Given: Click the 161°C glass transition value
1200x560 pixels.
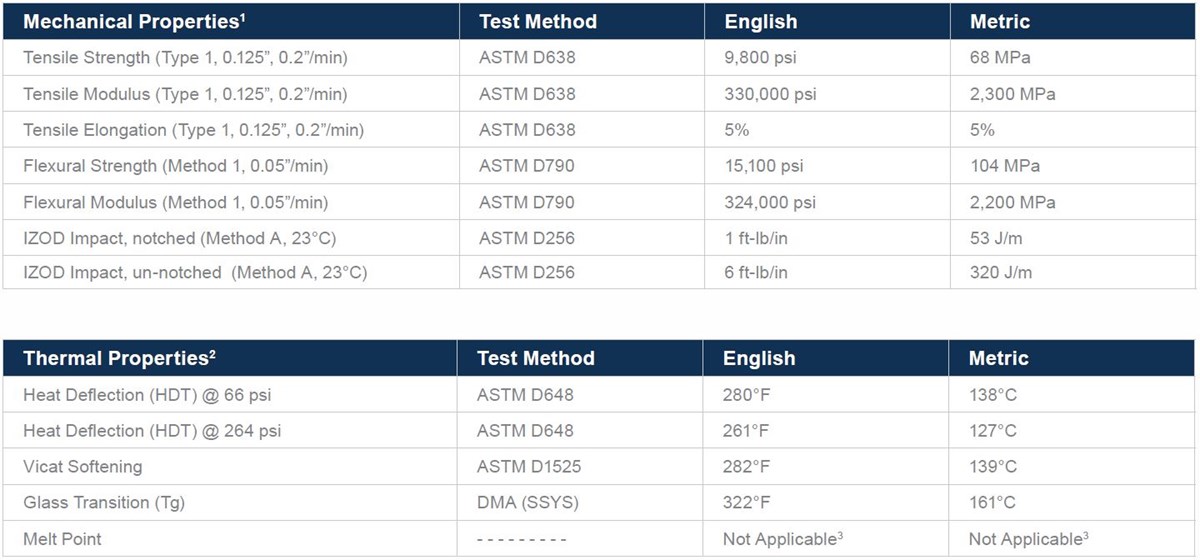Looking at the screenshot, I should tap(993, 503).
